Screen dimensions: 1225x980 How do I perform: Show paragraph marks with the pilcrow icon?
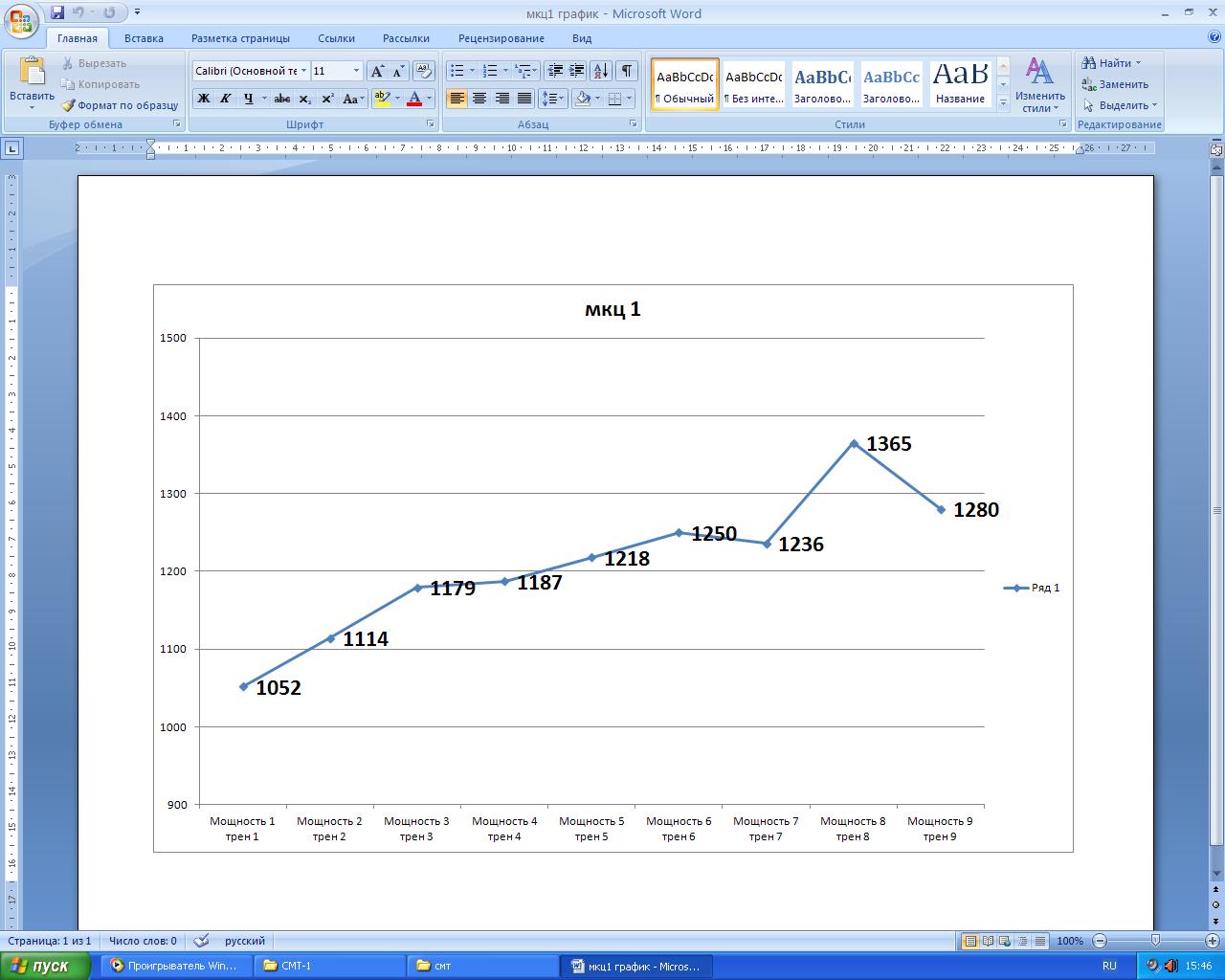coord(626,71)
